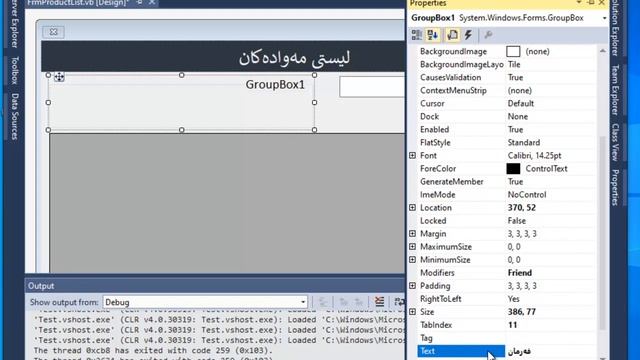Screen dimensions: 640x360
Task: Click the Cursor value Default
Action: tap(520, 103)
